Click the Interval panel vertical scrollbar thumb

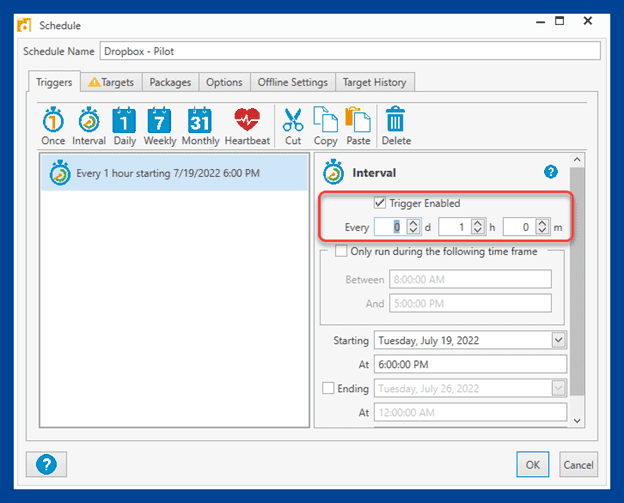coord(577,281)
